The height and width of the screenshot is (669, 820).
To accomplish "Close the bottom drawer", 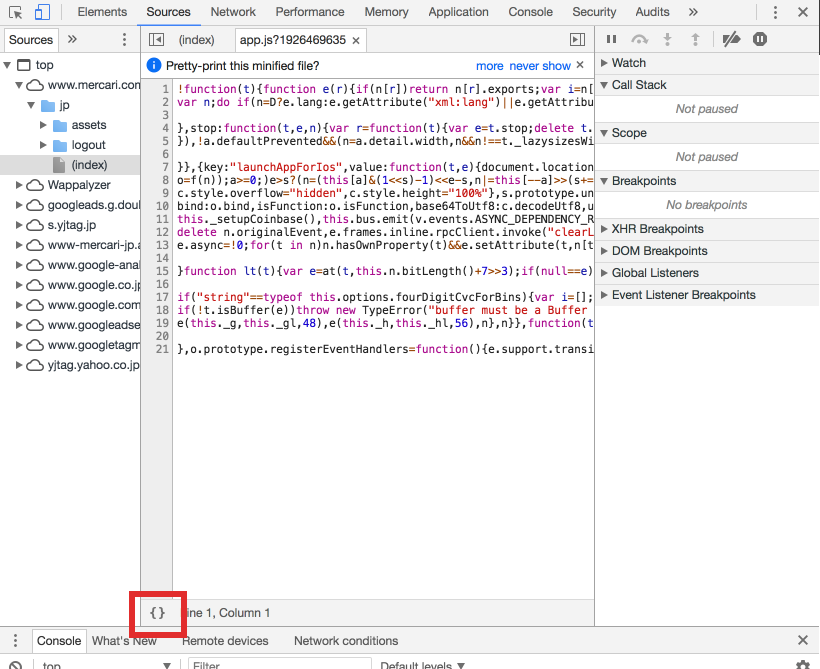I will point(803,640).
